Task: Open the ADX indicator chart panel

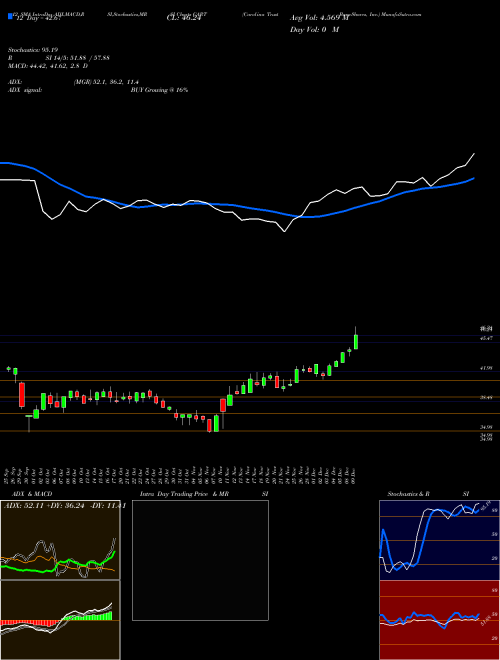Action: tap(60, 540)
